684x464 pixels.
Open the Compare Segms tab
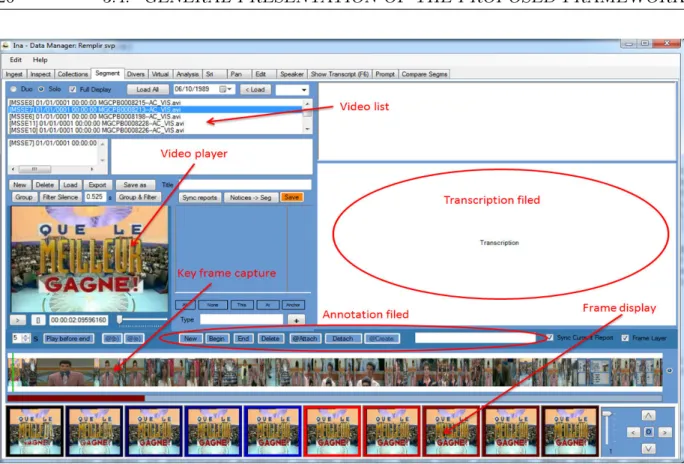coord(424,74)
